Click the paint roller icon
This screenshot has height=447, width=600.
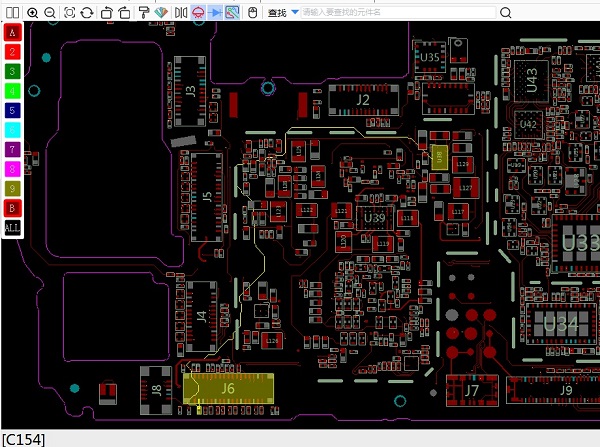point(144,13)
